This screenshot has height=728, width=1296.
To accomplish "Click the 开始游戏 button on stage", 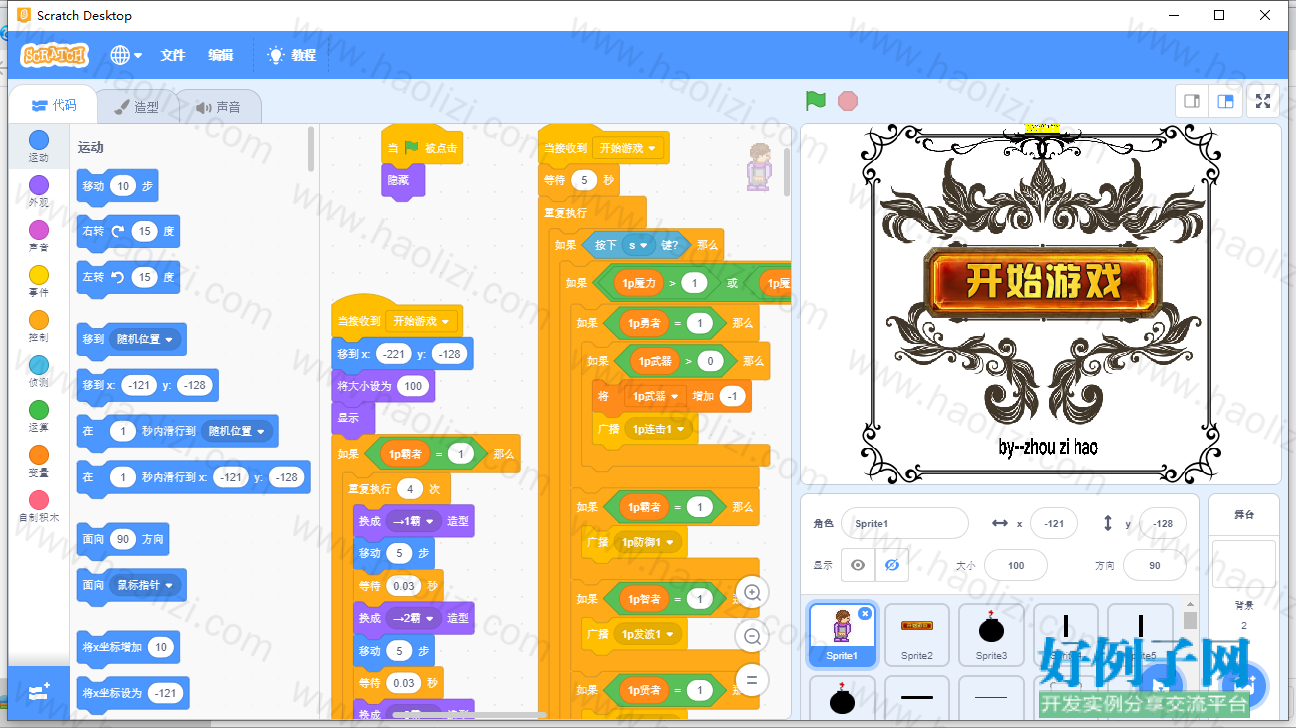I will [1043, 283].
